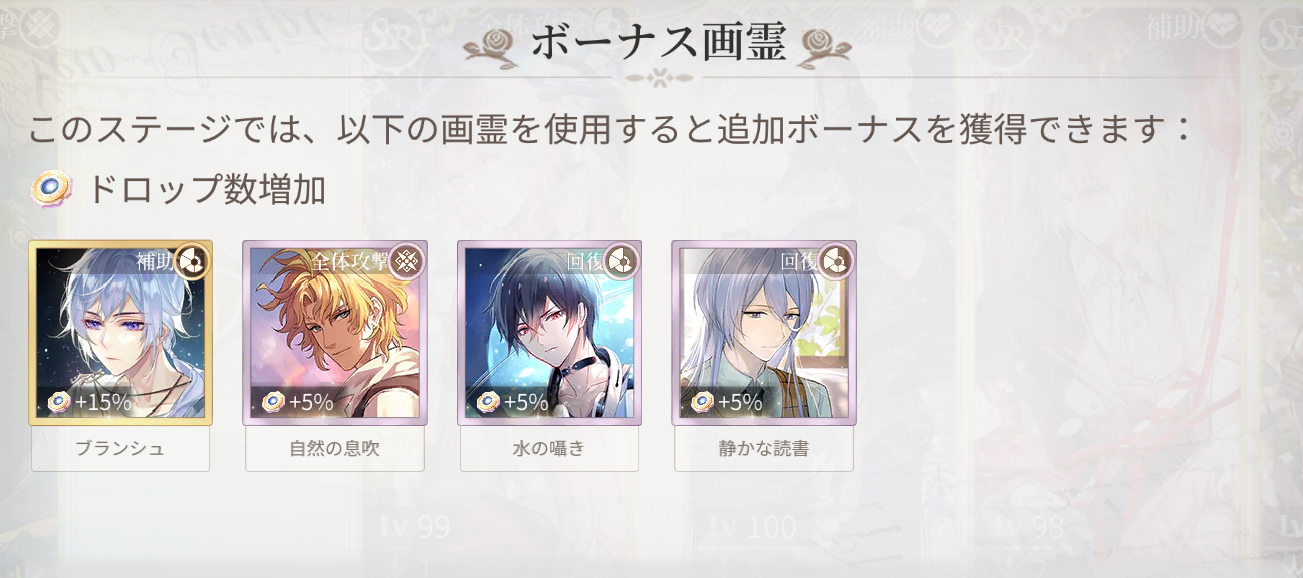The width and height of the screenshot is (1303, 578).
Task: Click the recovery type icon on 水の囁き card
Action: pyautogui.click(x=620, y=262)
